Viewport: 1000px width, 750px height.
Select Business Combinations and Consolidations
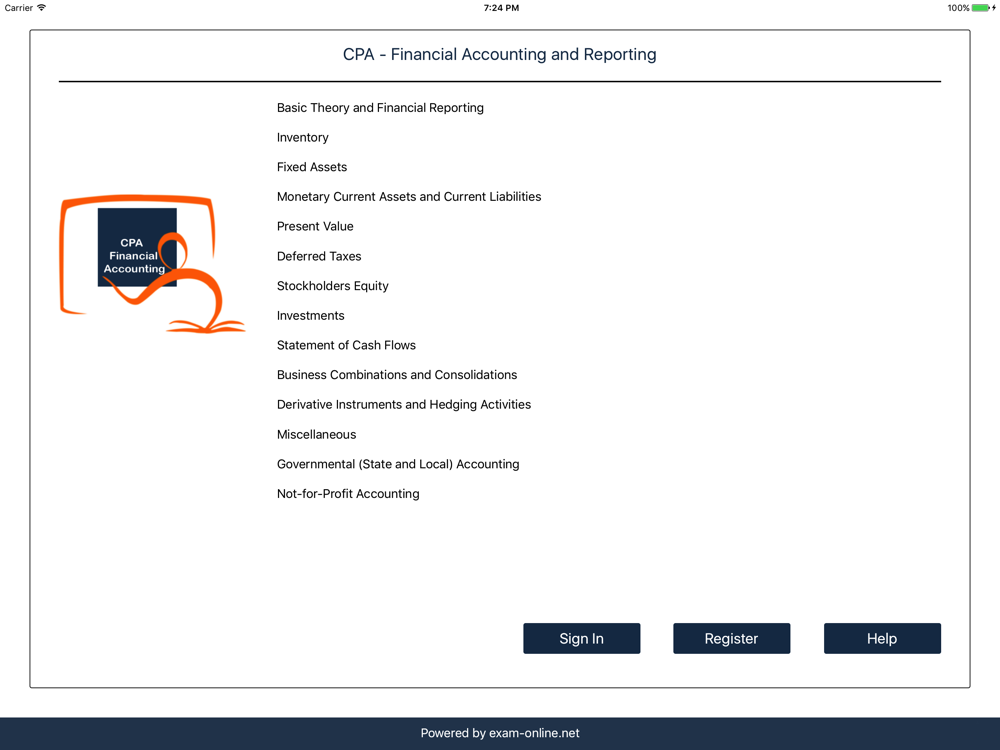tap(397, 375)
